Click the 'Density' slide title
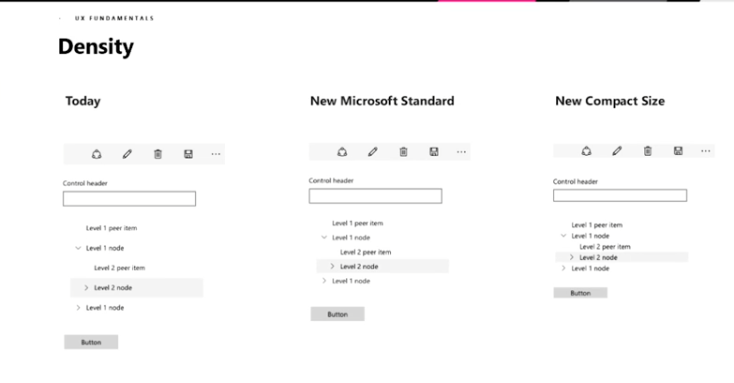This screenshot has width=734, height=383. (96, 47)
